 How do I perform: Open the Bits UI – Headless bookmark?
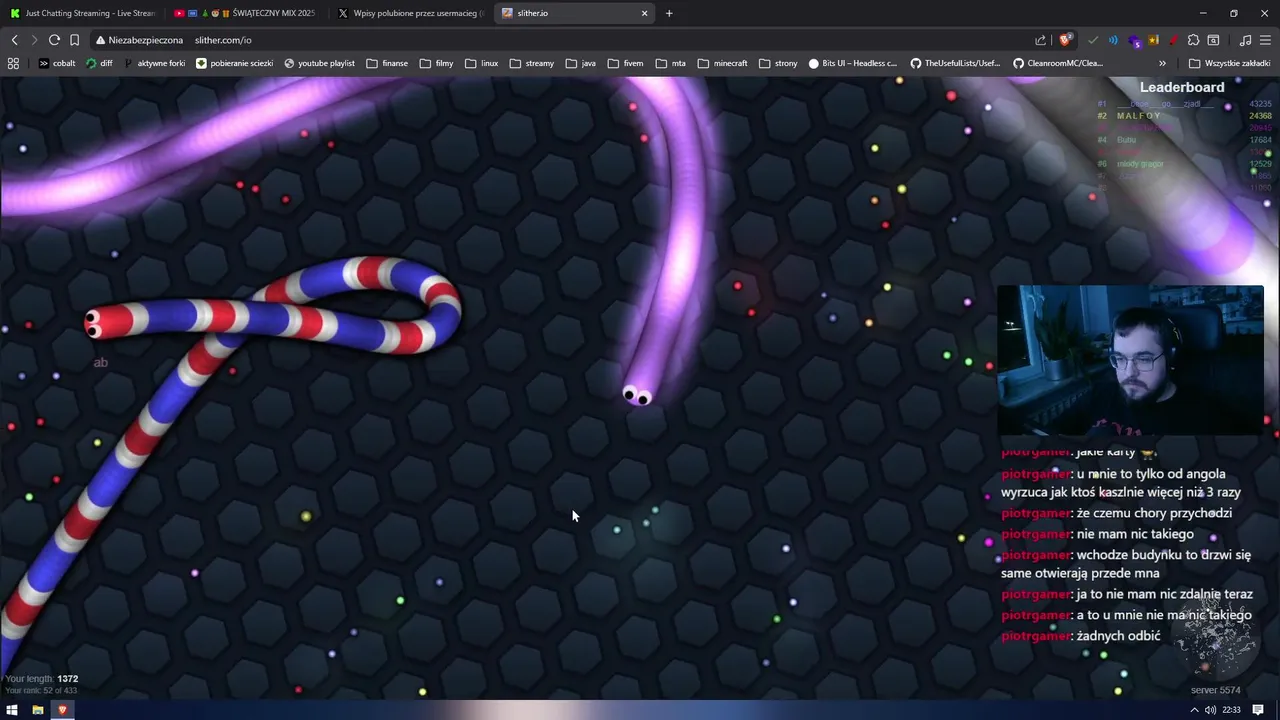tap(853, 63)
